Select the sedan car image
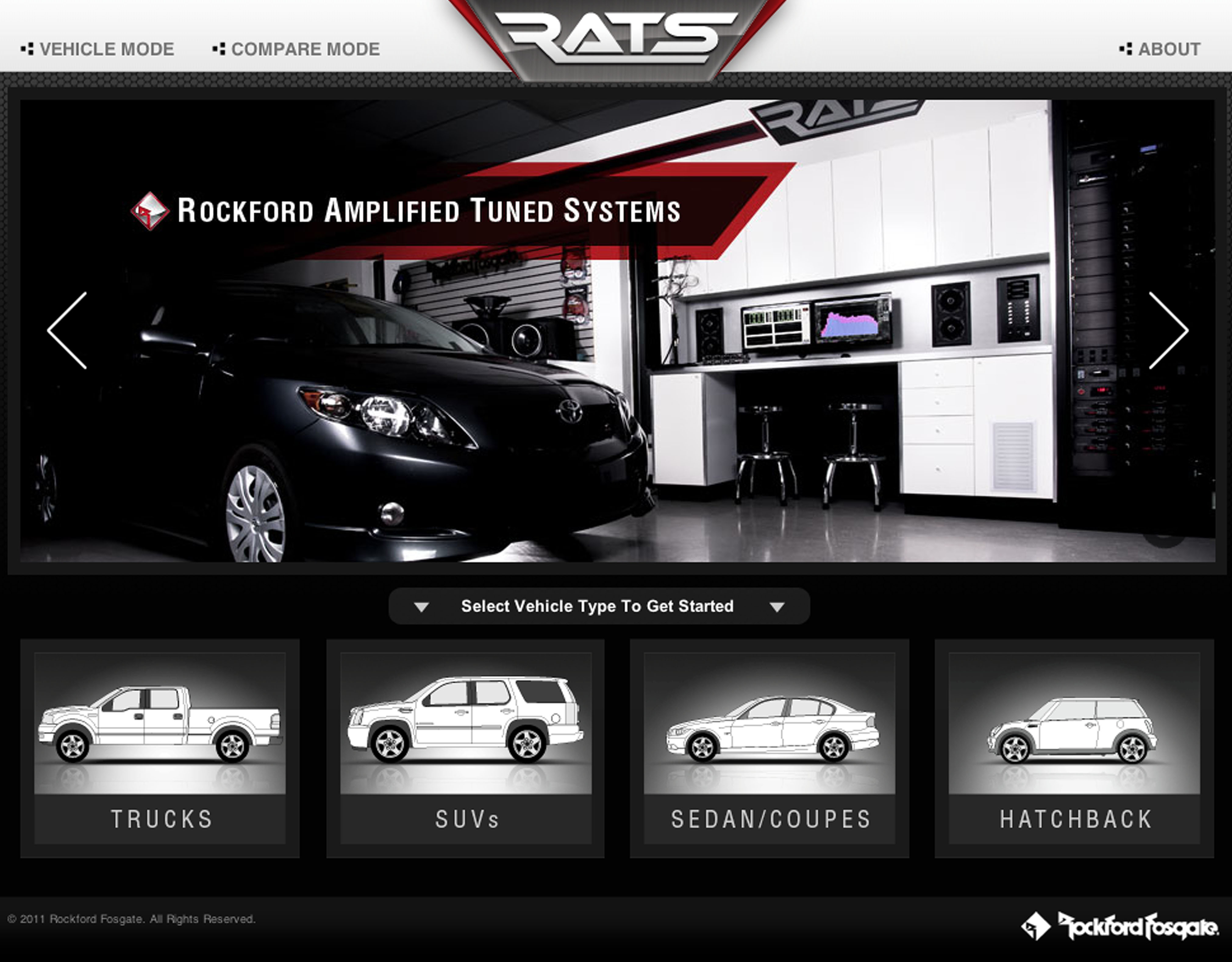This screenshot has height=962, width=1232. 770,723
